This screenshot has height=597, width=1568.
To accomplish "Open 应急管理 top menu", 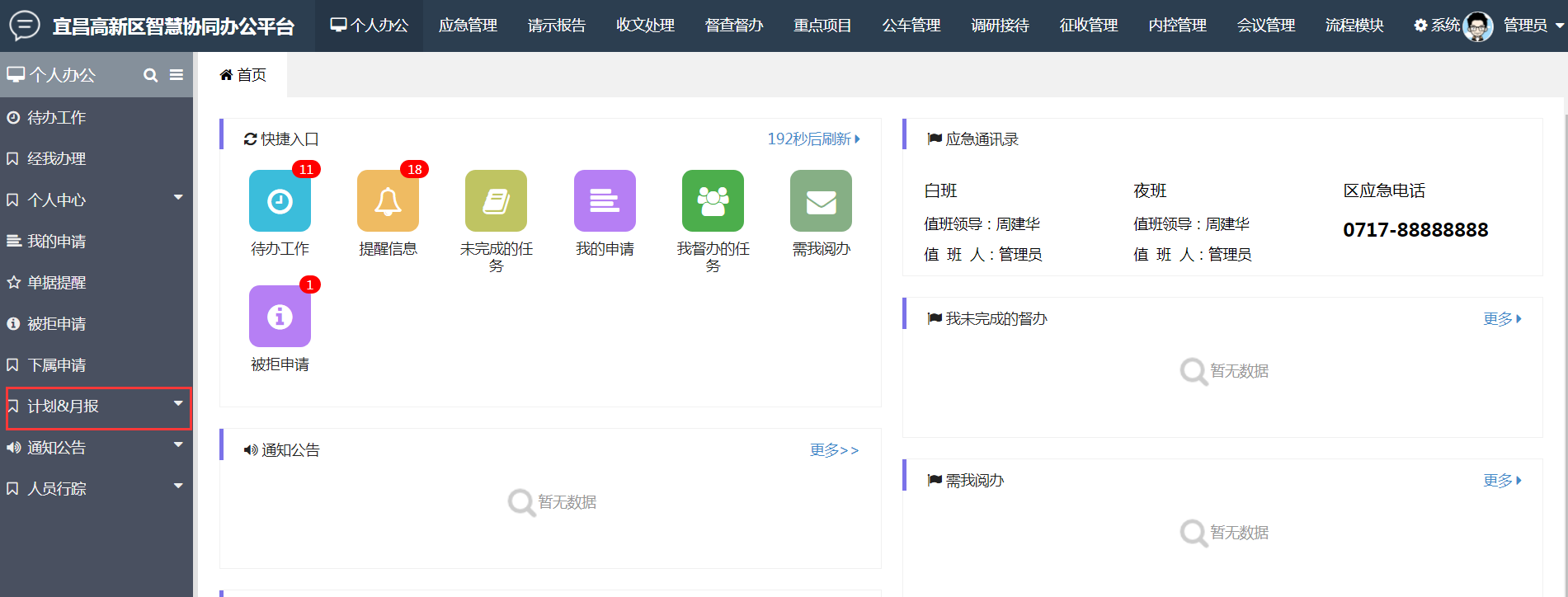I will [468, 26].
